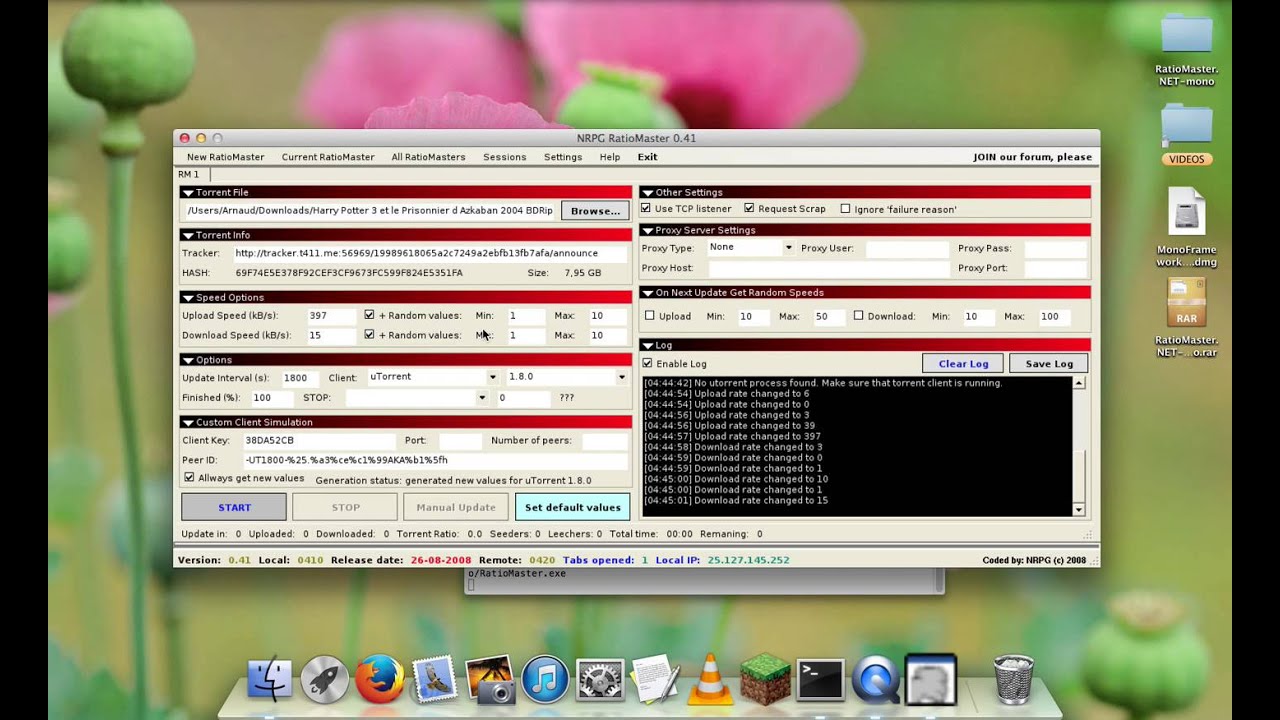Collapse the Log section
This screenshot has height=720, width=1280.
point(647,345)
